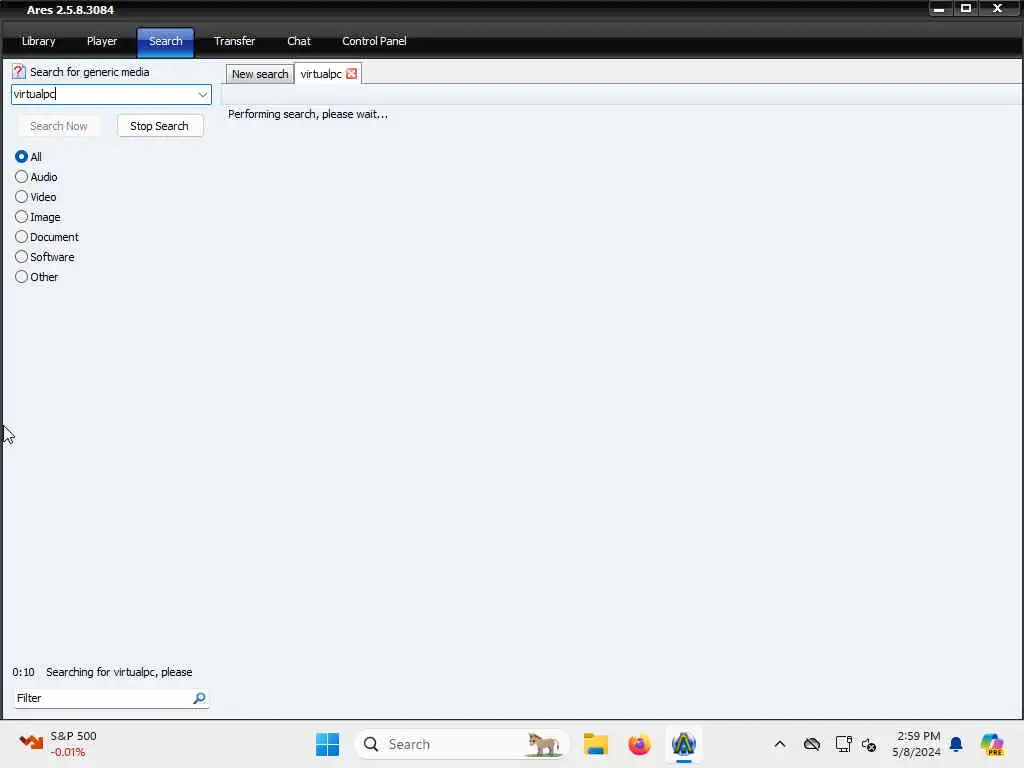Click the Search Now button
Screen dimensions: 1024x768
(59, 126)
